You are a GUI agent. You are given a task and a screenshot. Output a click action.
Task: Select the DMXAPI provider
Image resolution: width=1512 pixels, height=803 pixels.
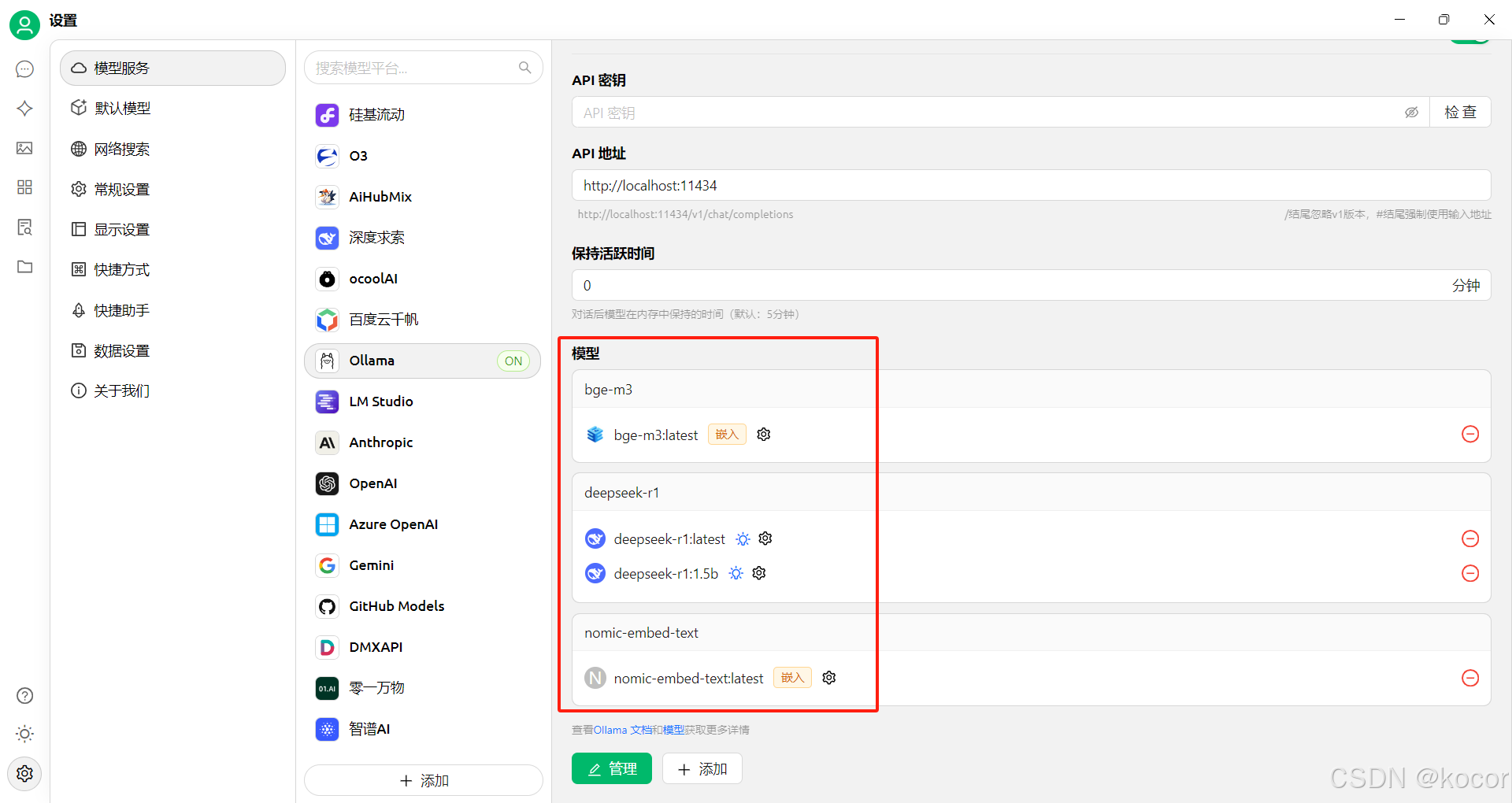point(423,647)
